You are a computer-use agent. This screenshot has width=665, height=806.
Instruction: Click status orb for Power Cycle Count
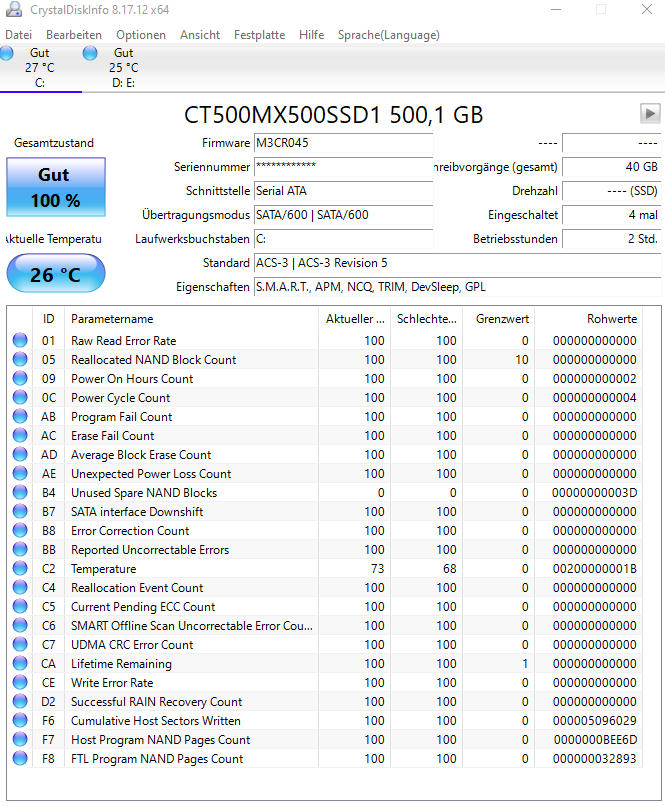tap(20, 397)
